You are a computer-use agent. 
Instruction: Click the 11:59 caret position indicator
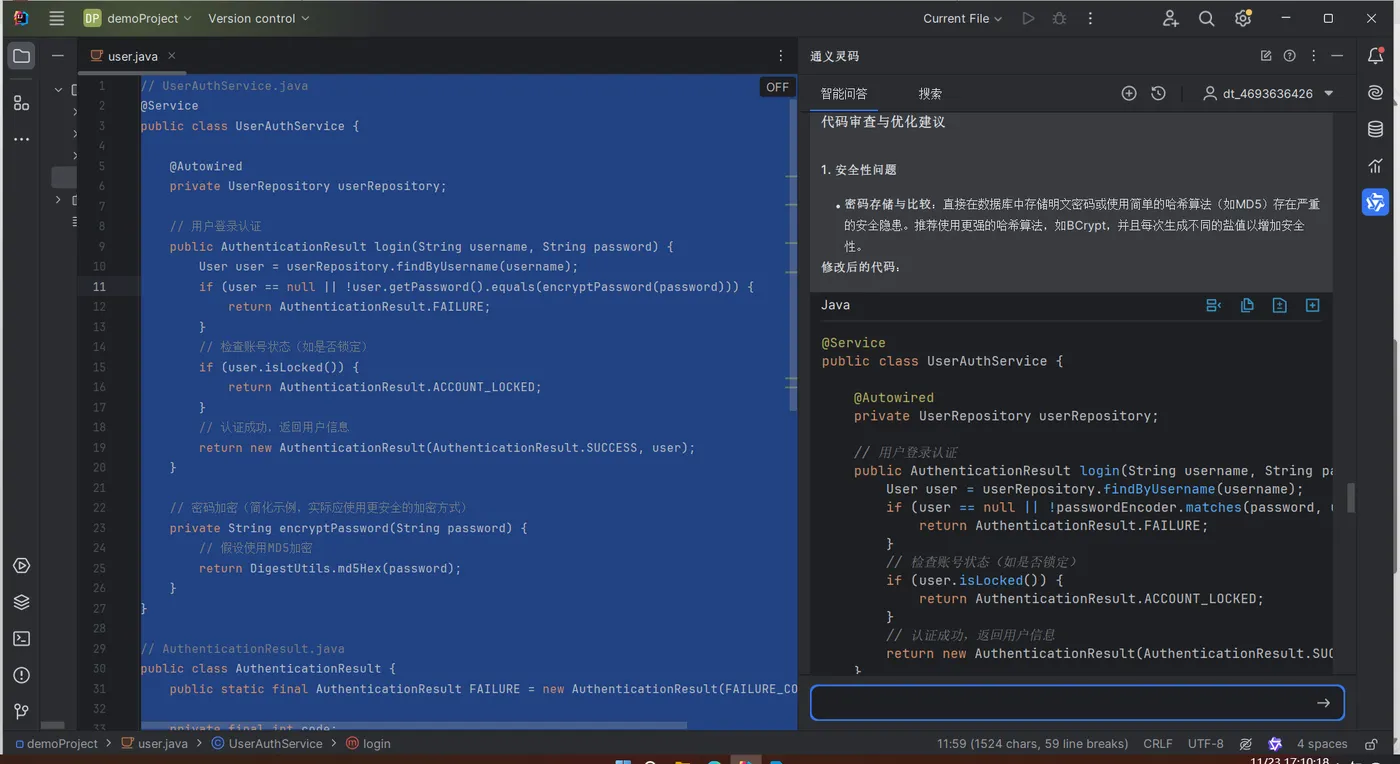click(1033, 744)
